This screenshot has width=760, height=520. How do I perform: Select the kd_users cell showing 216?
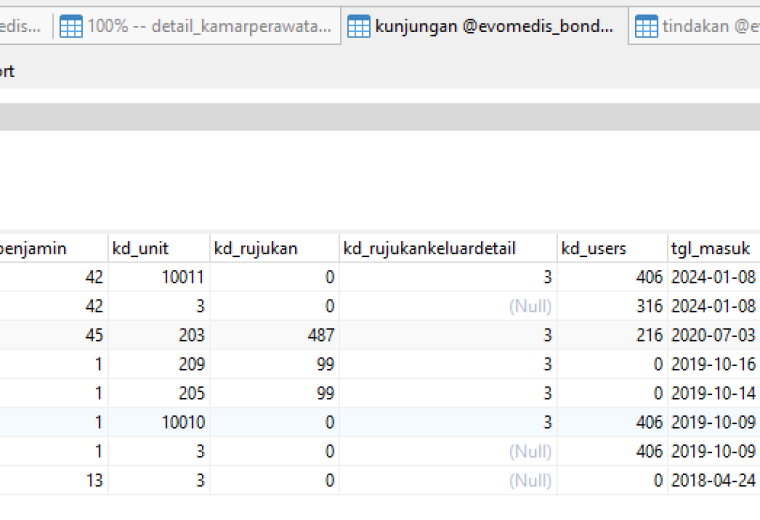[612, 335]
